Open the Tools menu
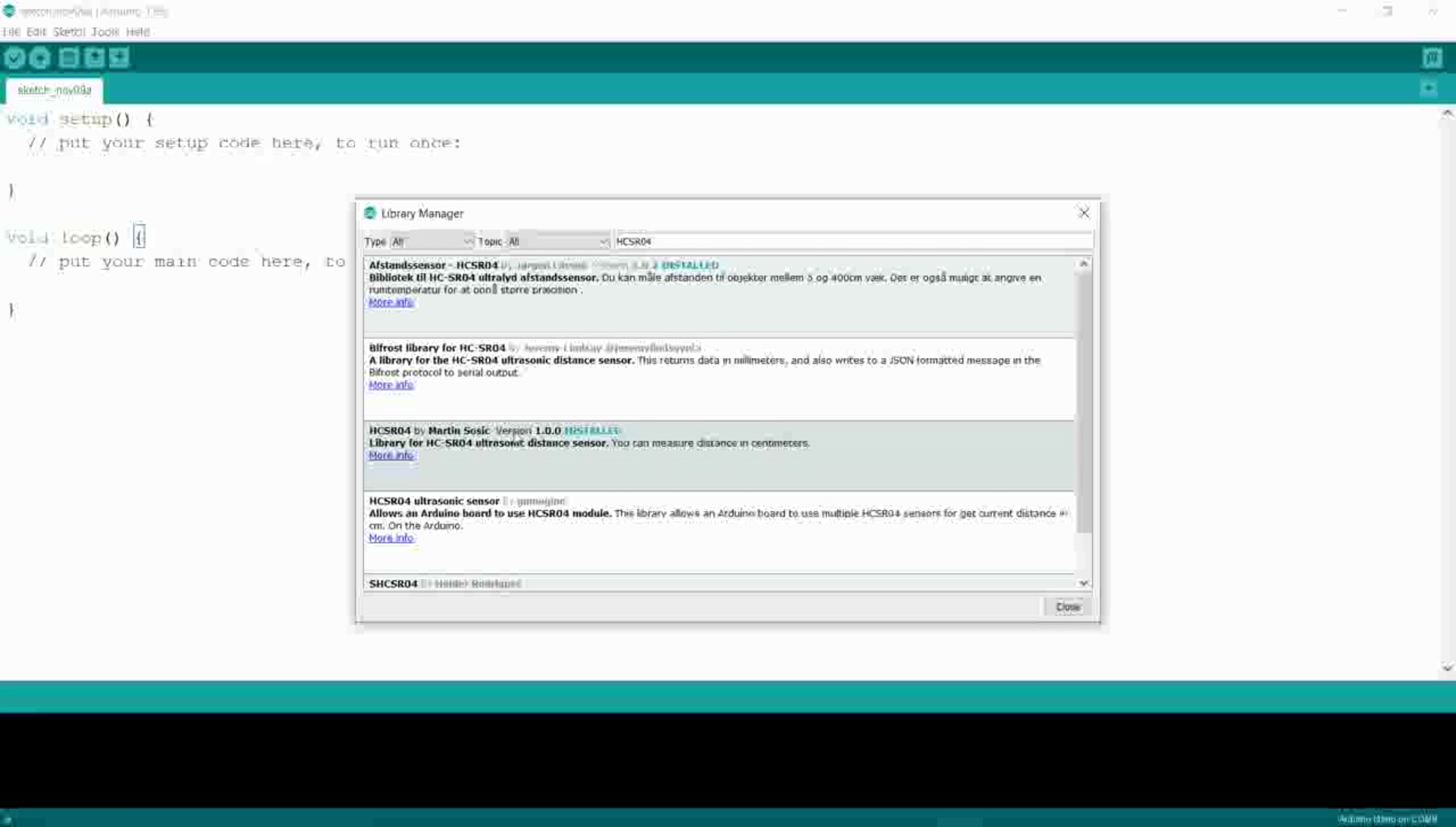 point(105,32)
